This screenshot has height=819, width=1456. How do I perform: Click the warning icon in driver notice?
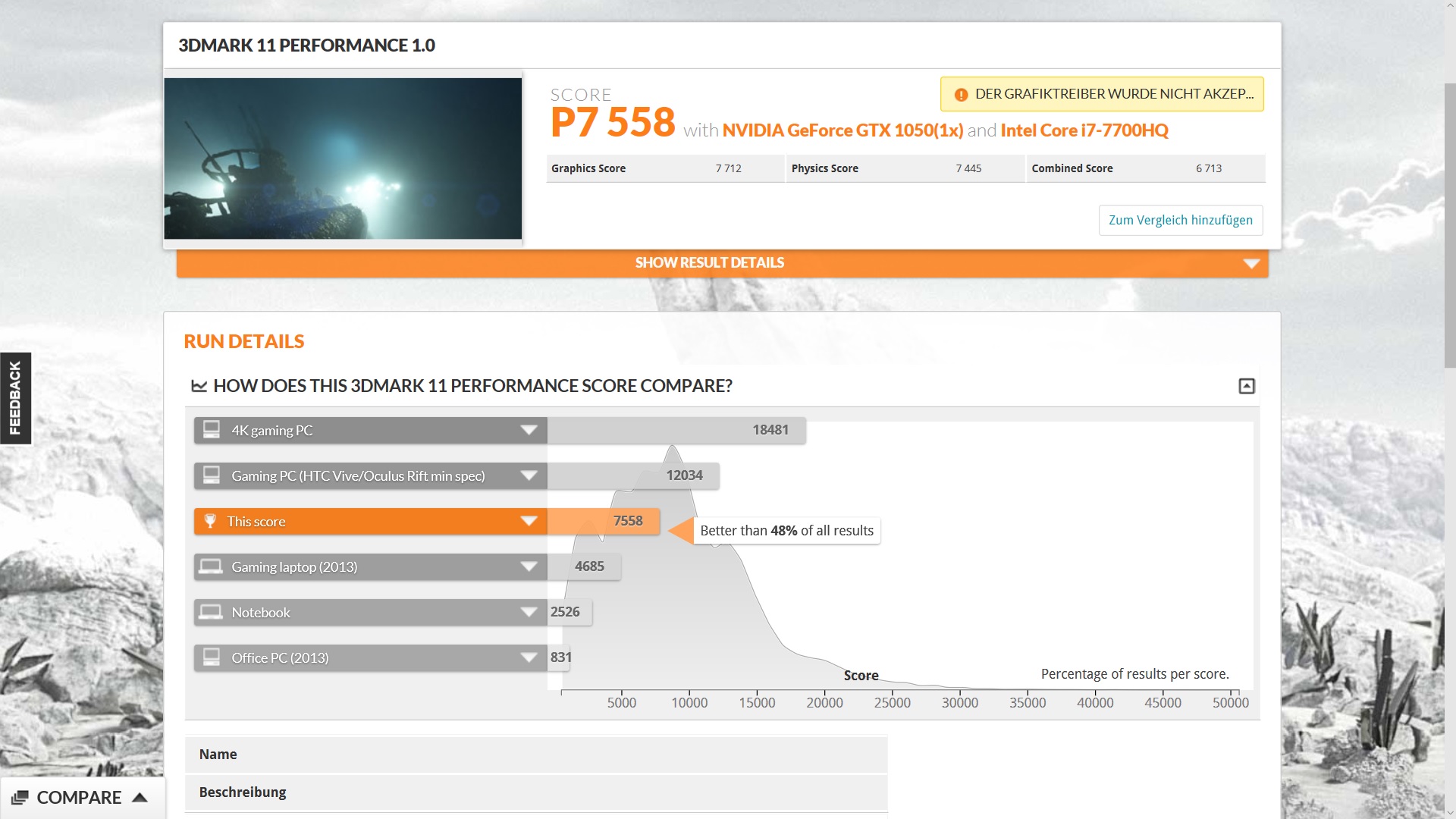[x=961, y=95]
